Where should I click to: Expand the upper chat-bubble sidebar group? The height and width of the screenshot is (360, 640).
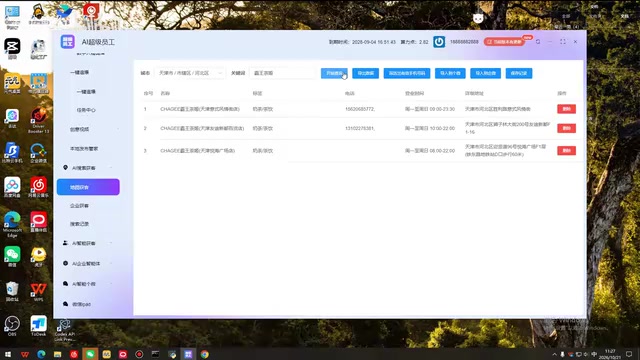(x=88, y=284)
